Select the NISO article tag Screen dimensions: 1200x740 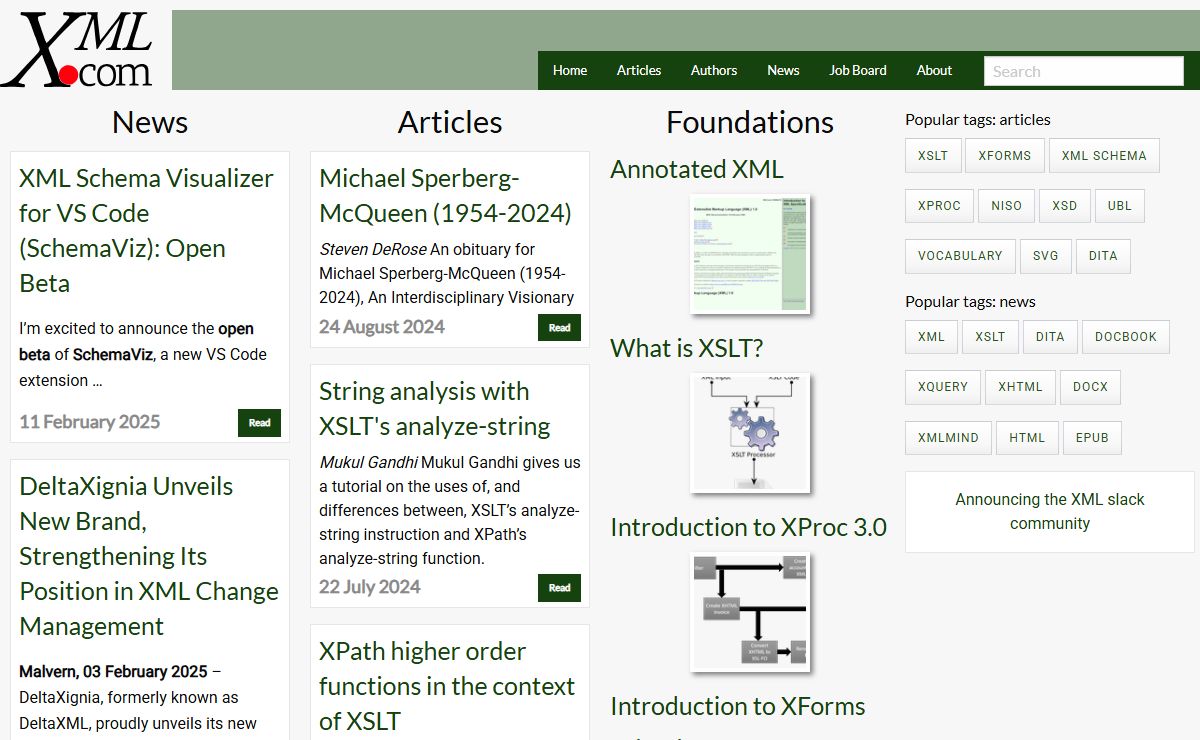(1007, 206)
